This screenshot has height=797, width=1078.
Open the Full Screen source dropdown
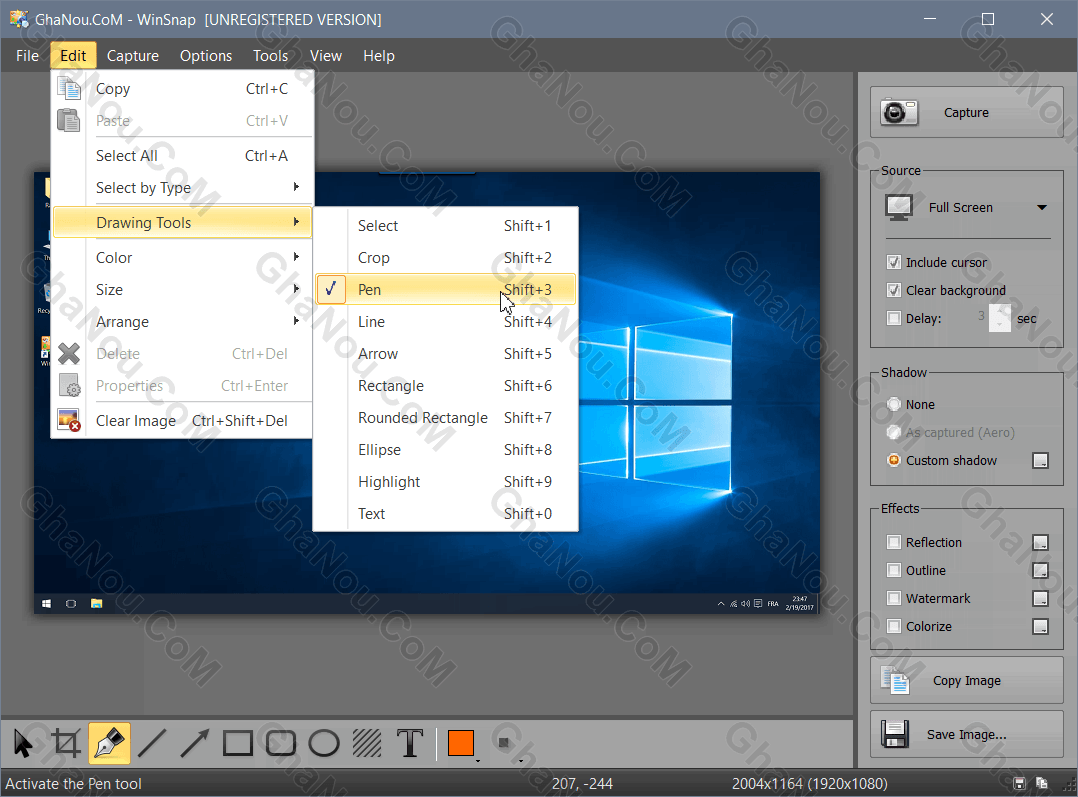tap(968, 207)
